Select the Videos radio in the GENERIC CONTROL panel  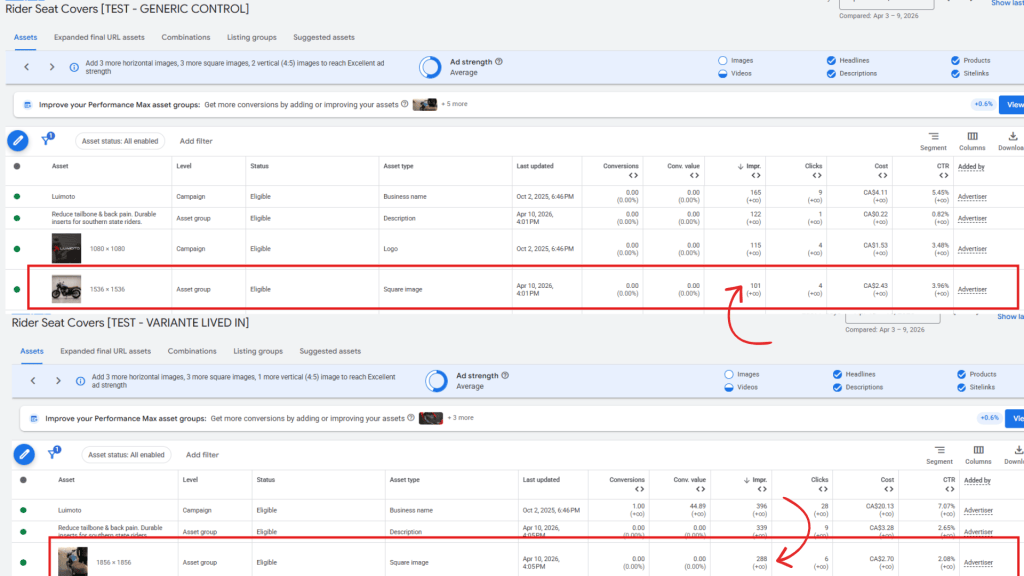(x=722, y=73)
